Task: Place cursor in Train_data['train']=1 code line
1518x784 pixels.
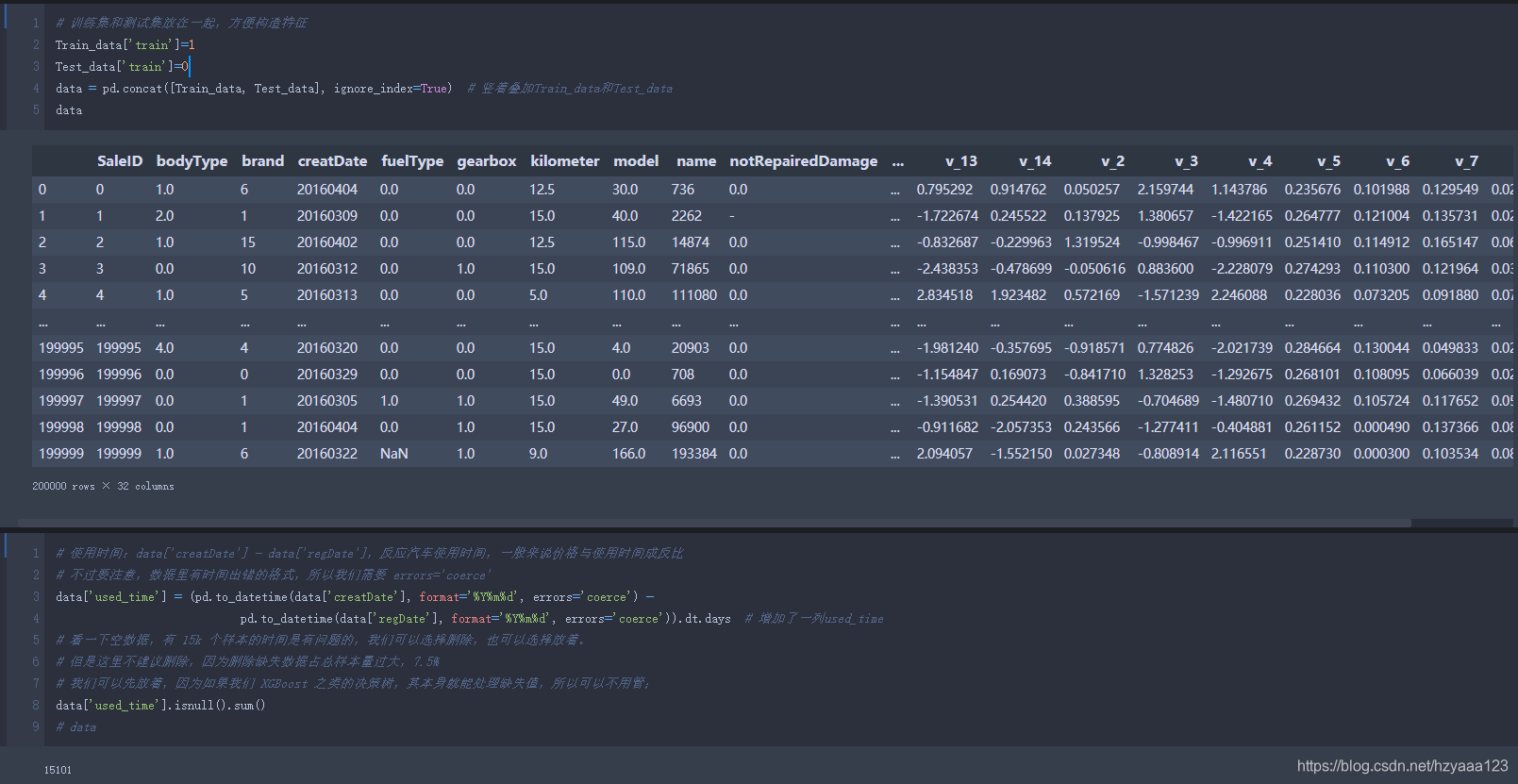Action: tap(125, 44)
